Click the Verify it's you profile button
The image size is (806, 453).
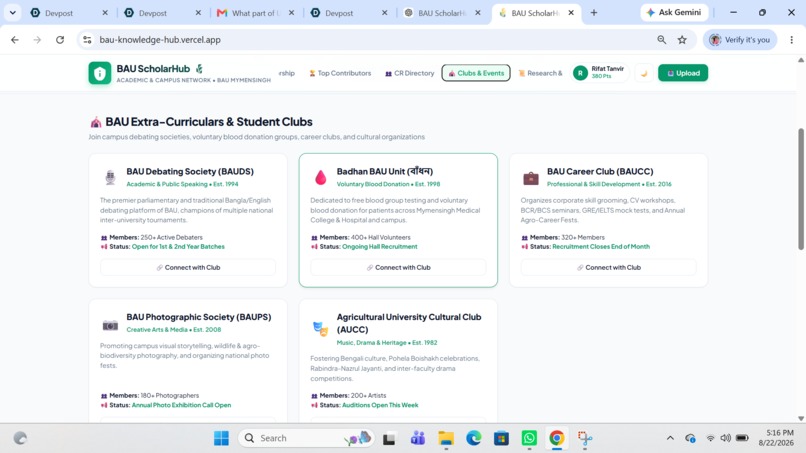pos(740,40)
